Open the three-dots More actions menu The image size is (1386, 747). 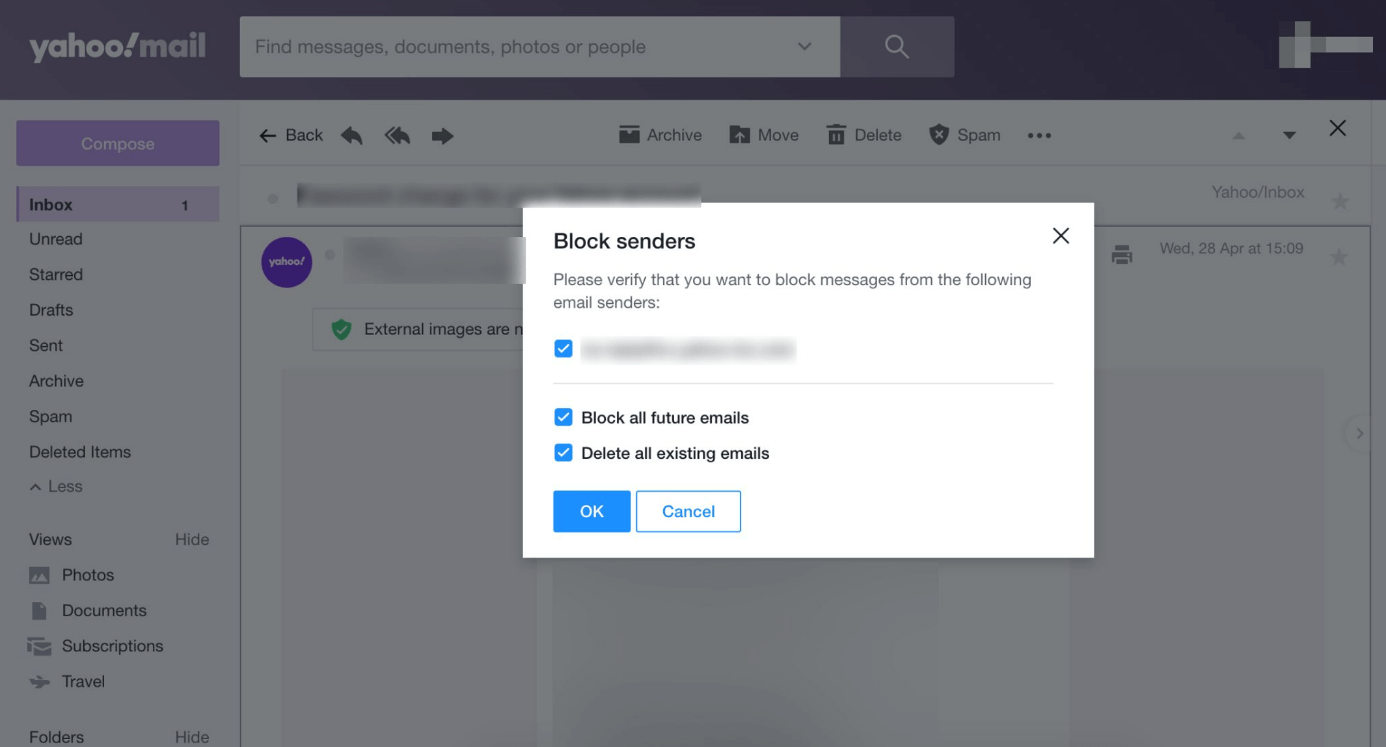1039,136
